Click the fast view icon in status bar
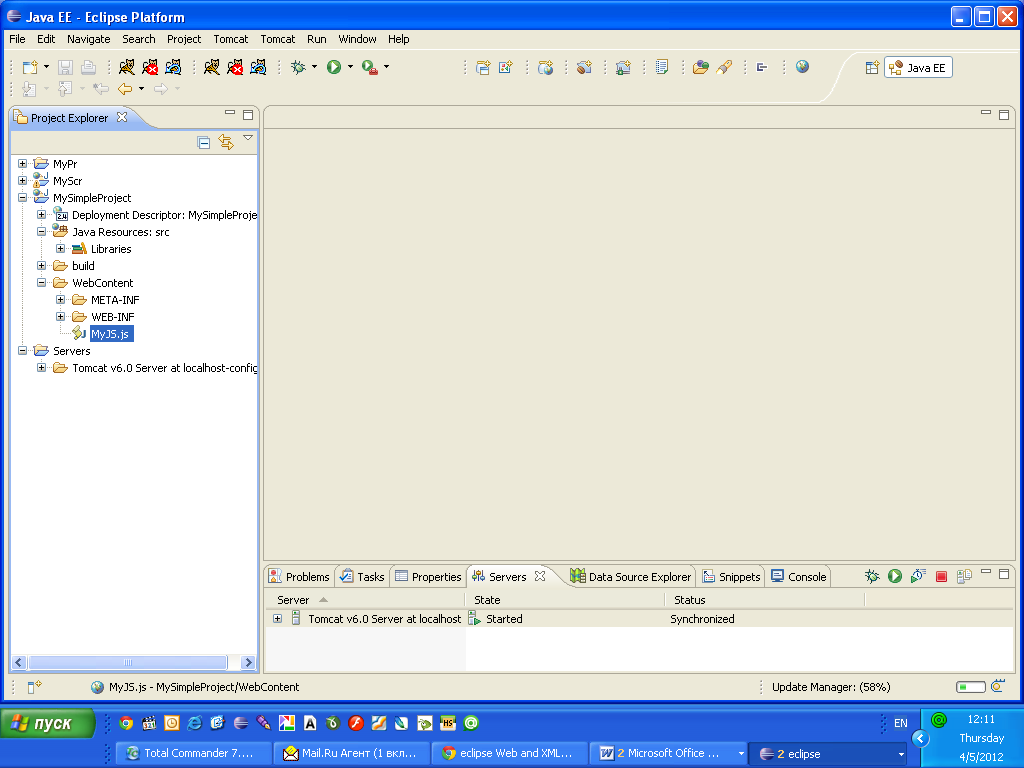This screenshot has height=768, width=1024. point(34,686)
